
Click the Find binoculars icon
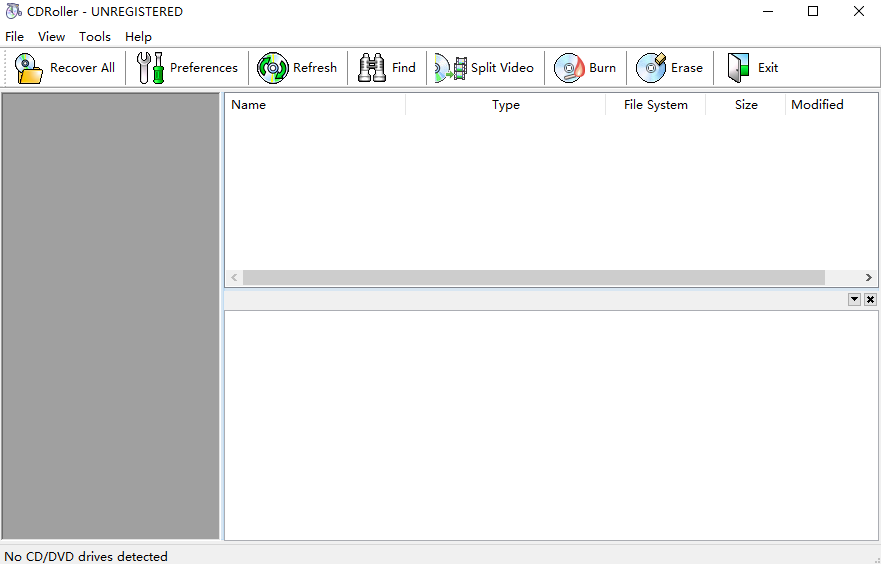tap(372, 68)
